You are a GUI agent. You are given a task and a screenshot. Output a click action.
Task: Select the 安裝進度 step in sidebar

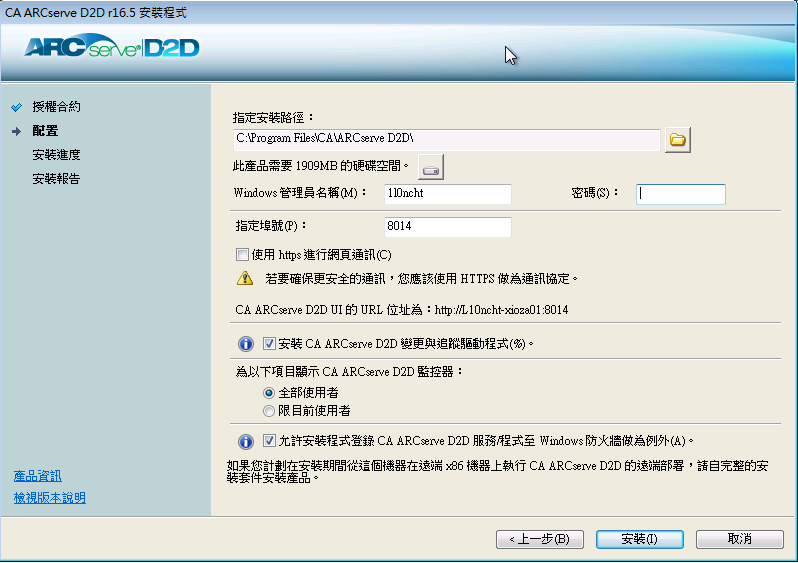pos(56,155)
